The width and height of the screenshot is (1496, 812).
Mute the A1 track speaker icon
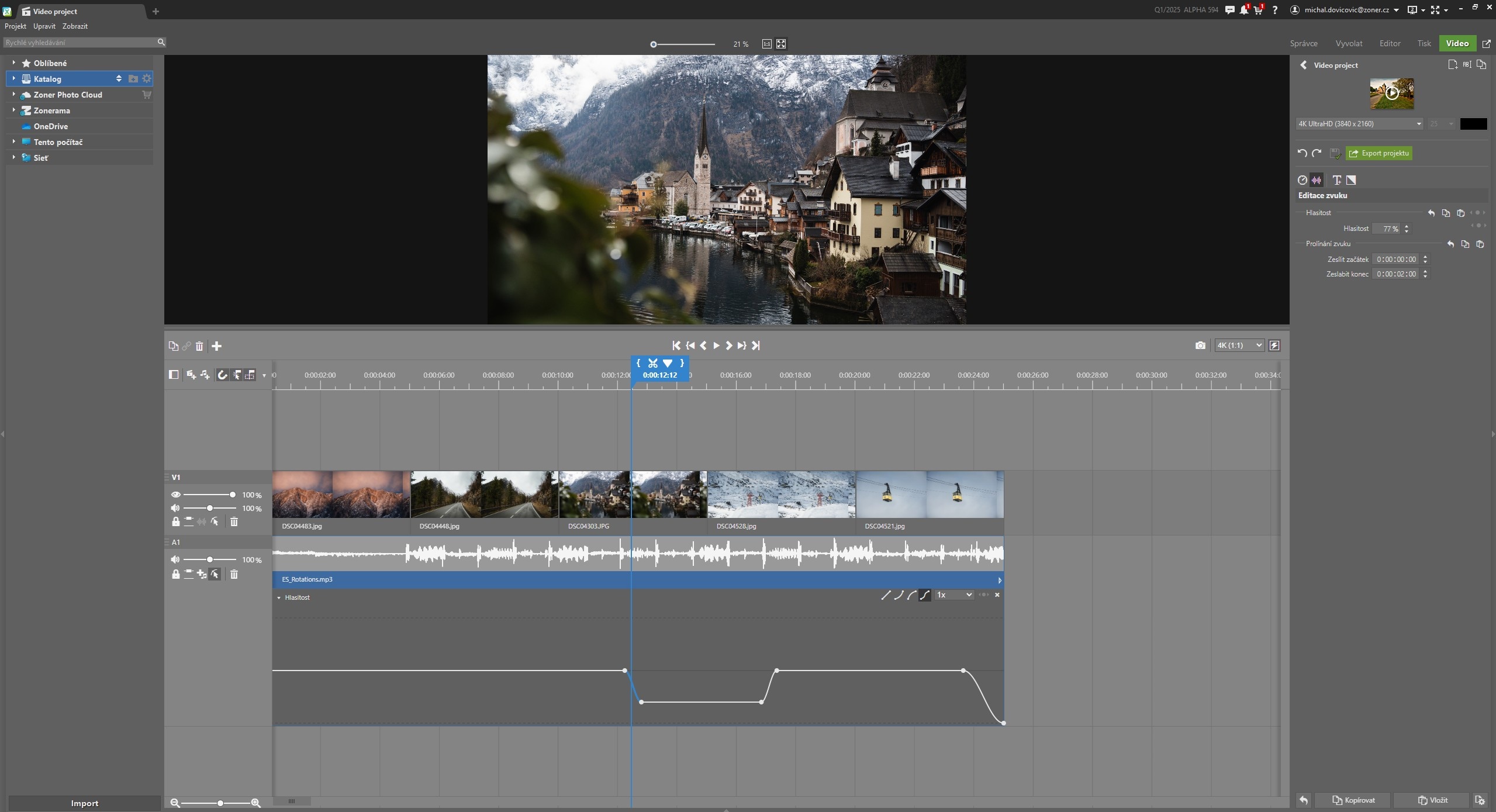point(175,560)
